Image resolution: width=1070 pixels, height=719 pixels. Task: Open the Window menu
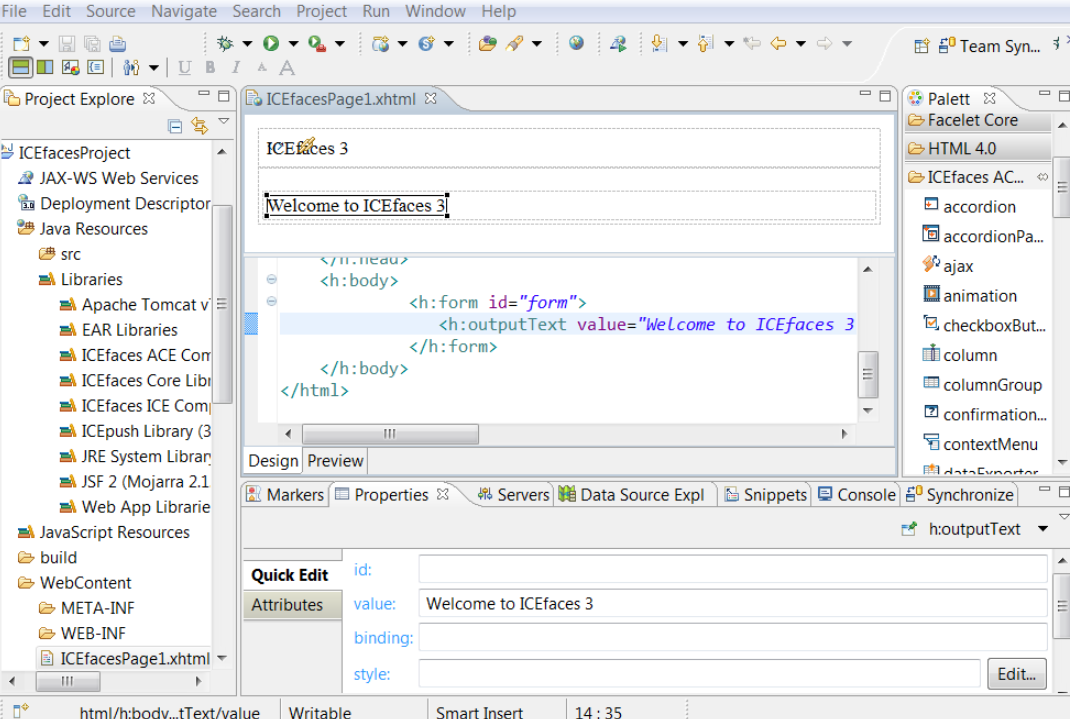click(x=435, y=11)
